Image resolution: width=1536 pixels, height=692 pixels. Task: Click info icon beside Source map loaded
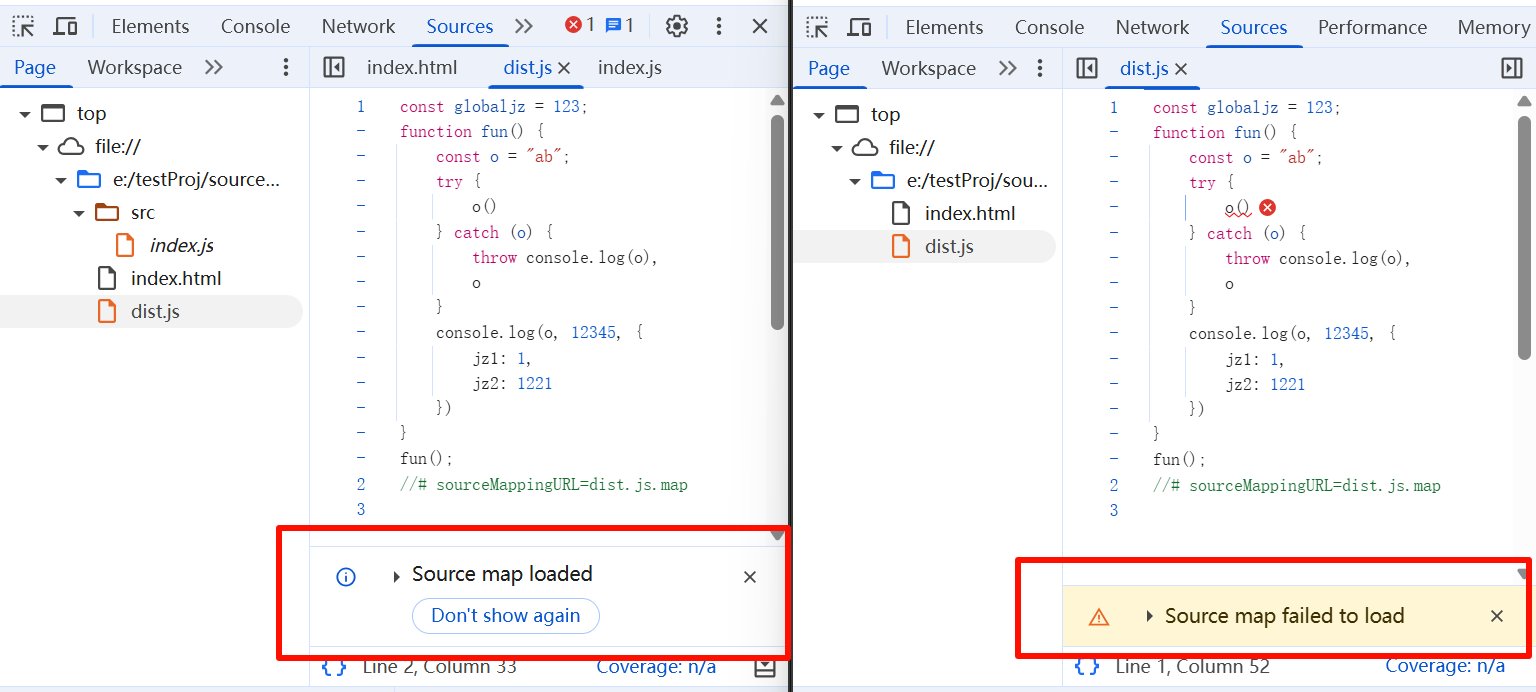pos(346,577)
